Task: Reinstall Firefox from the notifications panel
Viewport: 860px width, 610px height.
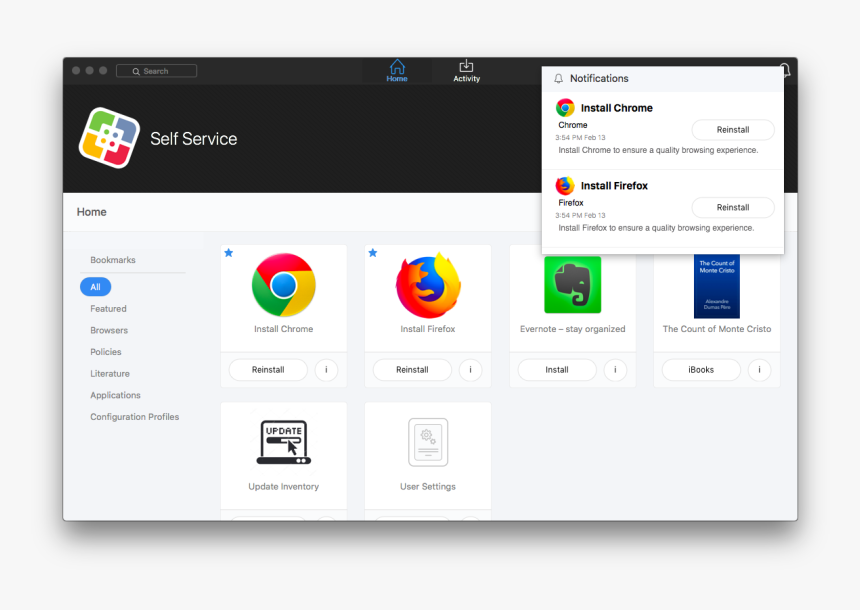Action: (733, 207)
